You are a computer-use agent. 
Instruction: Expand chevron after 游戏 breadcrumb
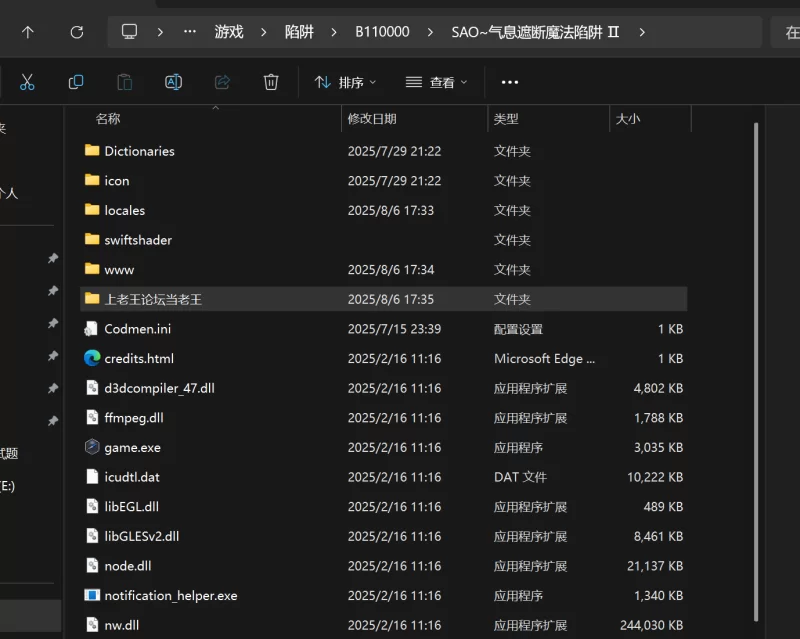[x=264, y=32]
